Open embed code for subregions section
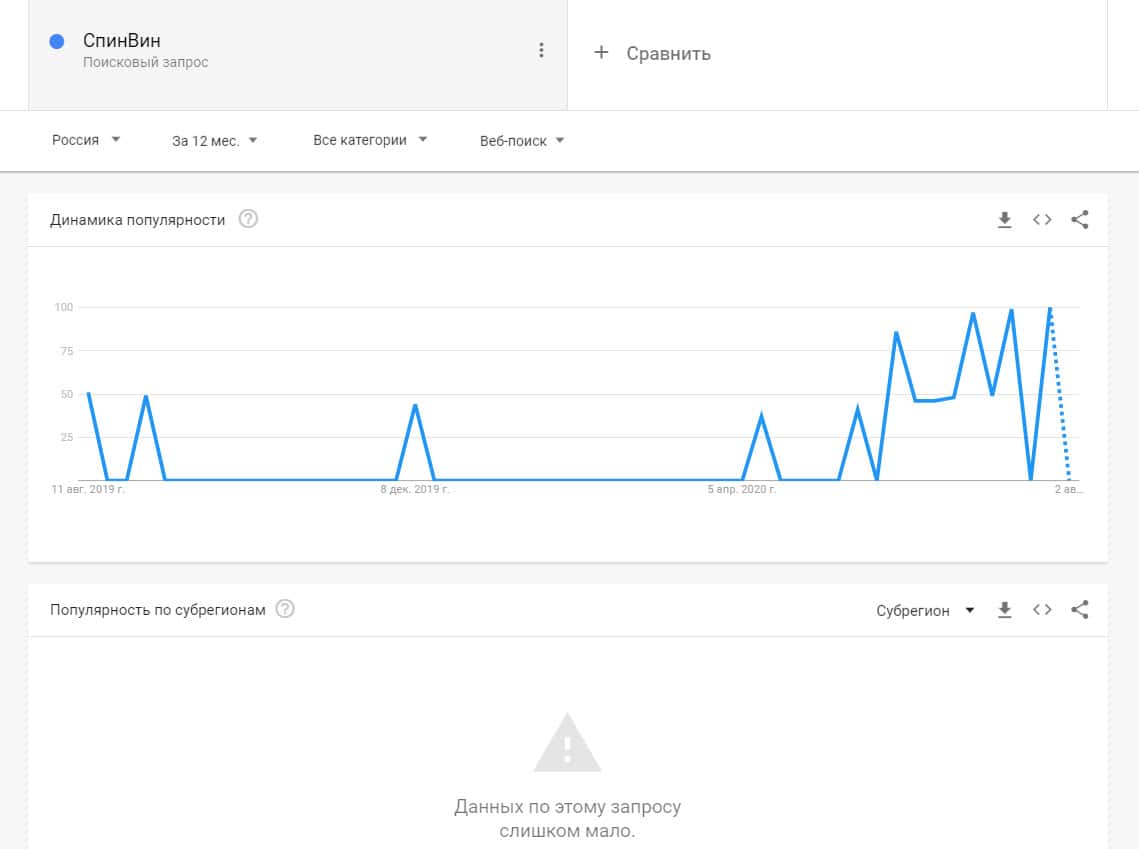This screenshot has height=849, width=1139. (1042, 610)
